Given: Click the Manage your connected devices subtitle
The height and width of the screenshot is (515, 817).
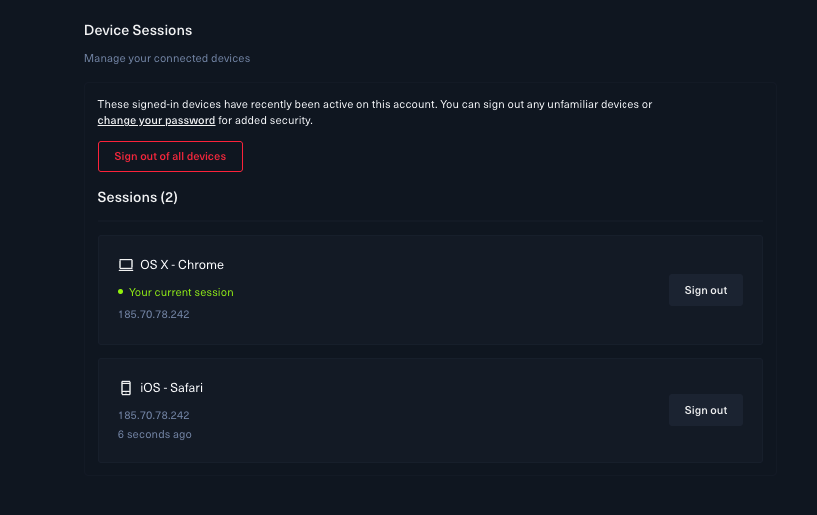Looking at the screenshot, I should [x=167, y=58].
